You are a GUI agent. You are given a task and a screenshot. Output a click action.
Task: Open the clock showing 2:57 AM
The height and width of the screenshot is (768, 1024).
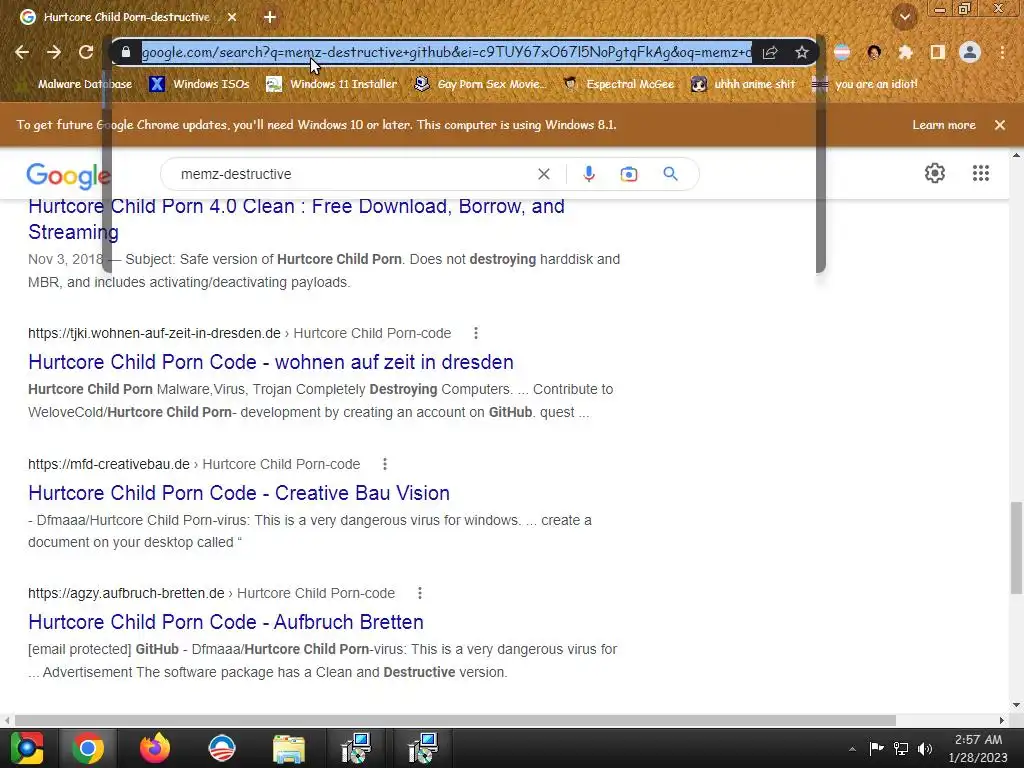pos(978,748)
